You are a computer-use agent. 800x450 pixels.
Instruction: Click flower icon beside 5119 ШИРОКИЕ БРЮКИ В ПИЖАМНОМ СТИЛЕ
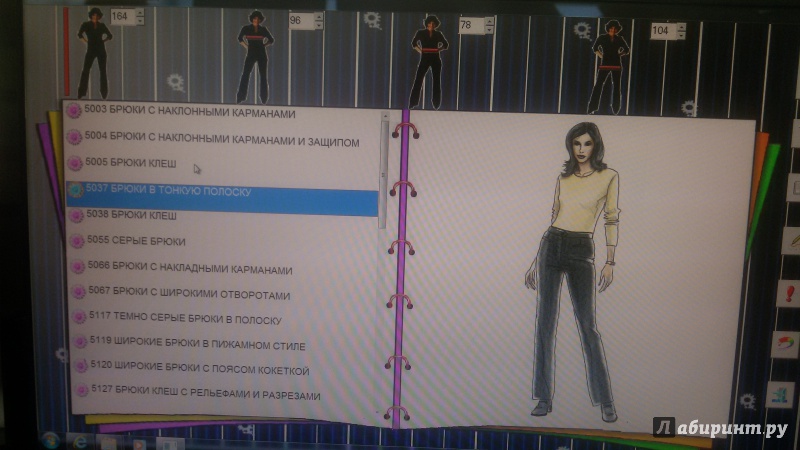(80, 341)
